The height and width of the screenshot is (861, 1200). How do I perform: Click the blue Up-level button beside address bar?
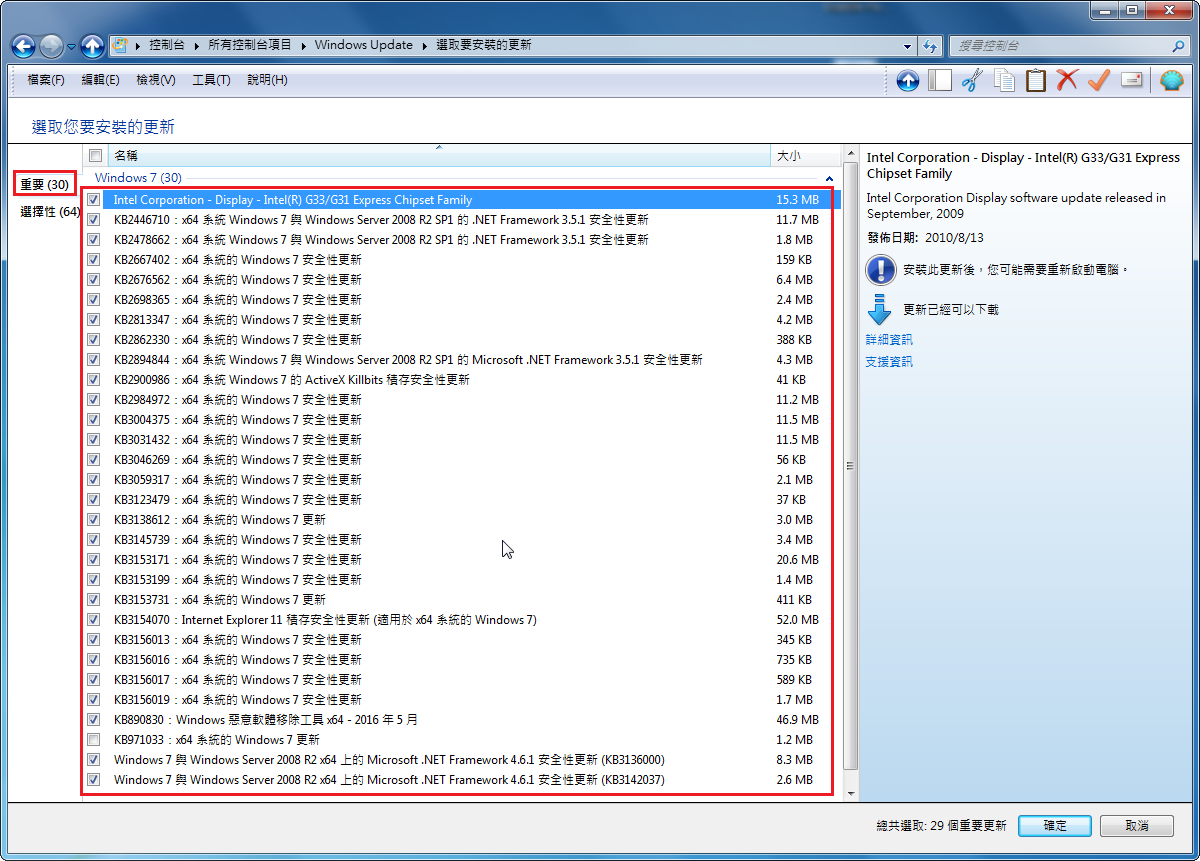[x=92, y=46]
